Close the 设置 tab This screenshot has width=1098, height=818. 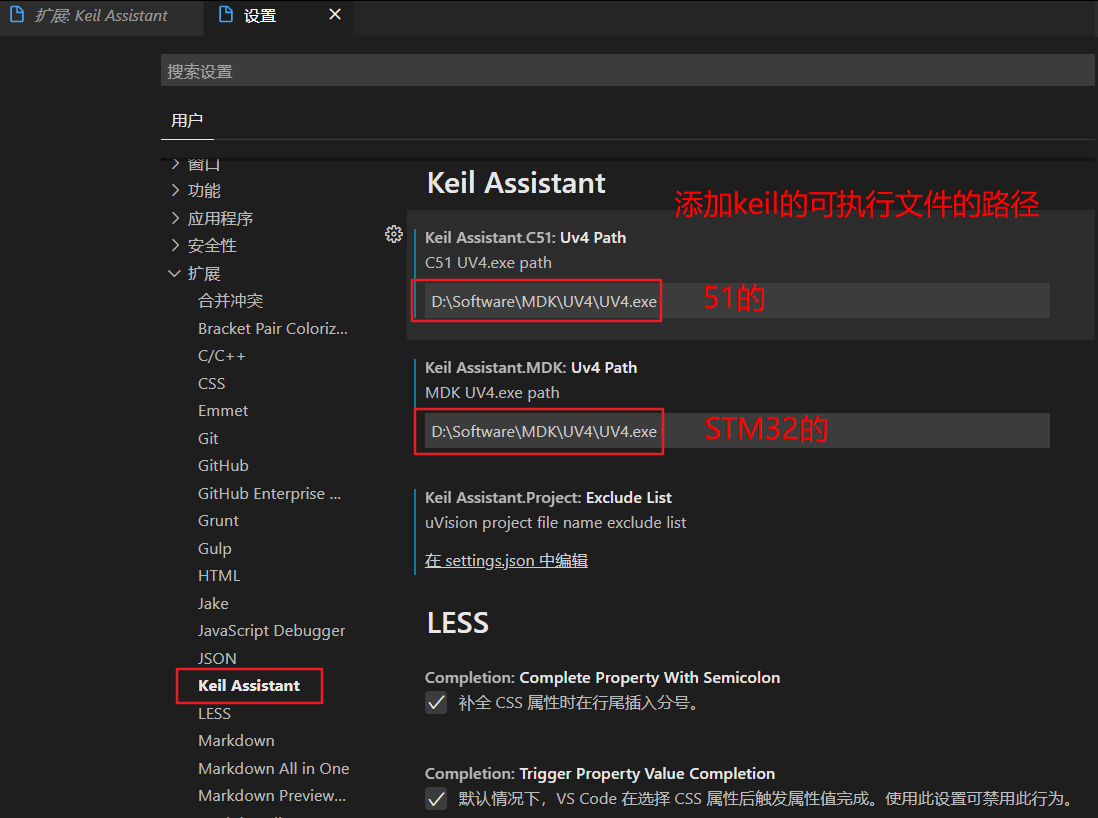coord(335,15)
